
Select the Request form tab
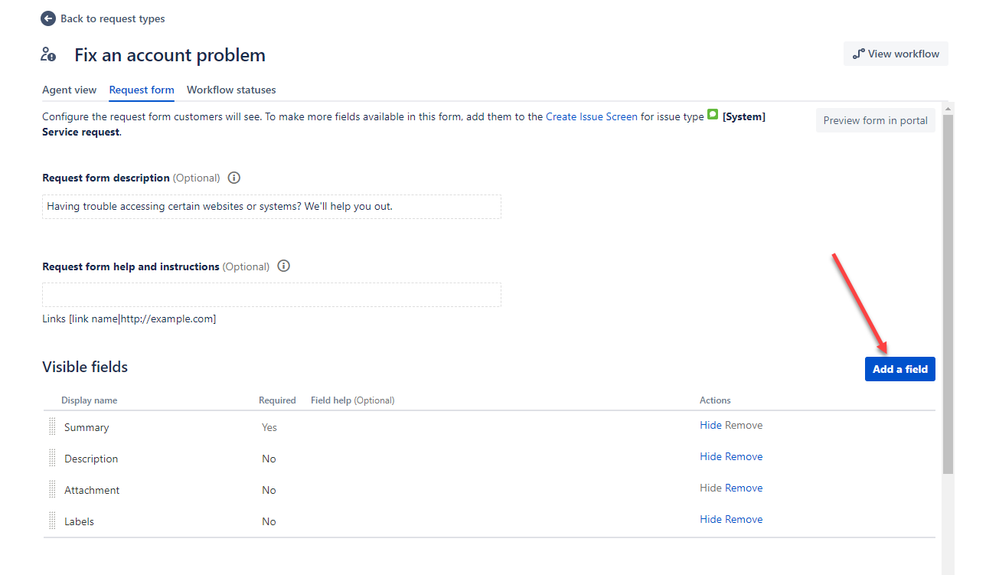[x=141, y=90]
